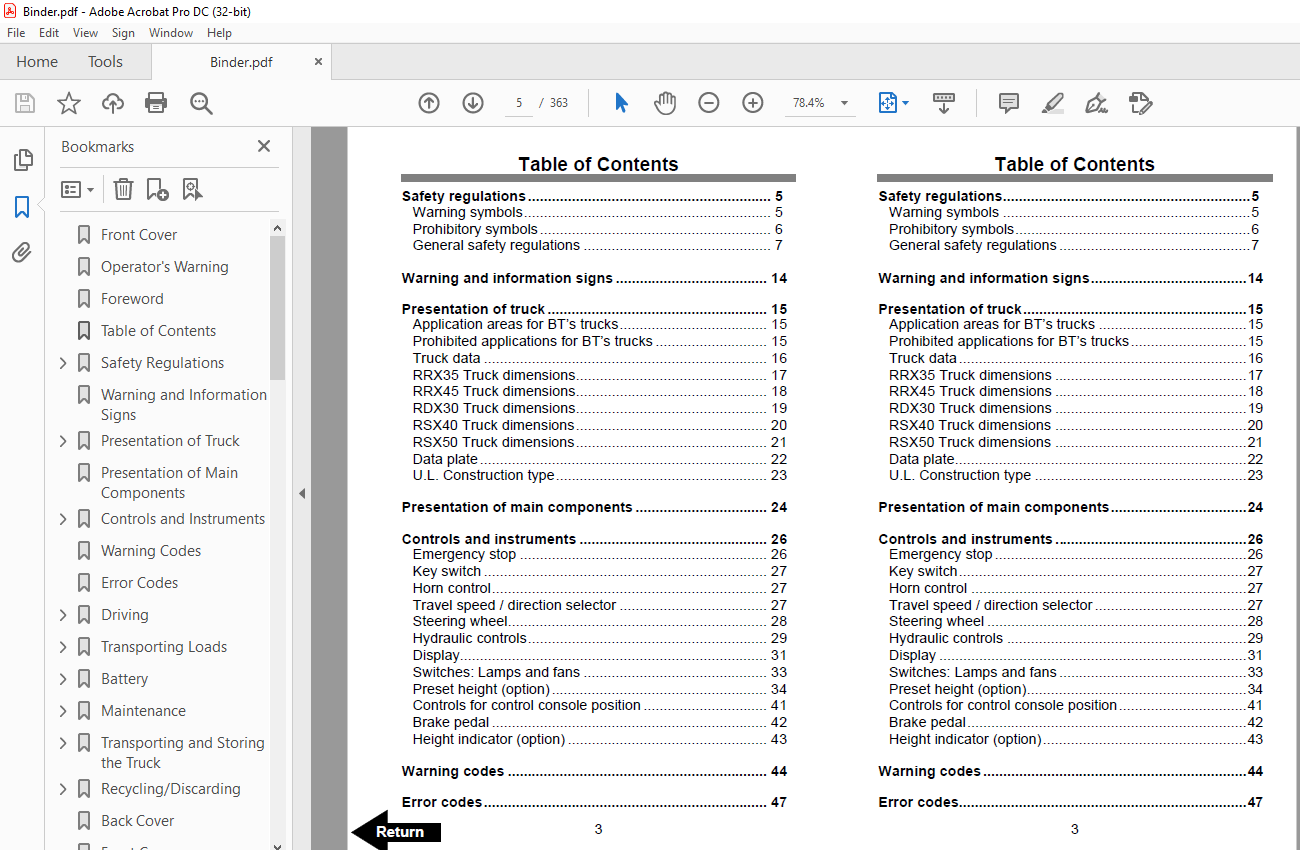1300x850 pixels.
Task: Zoom out with minus icon
Action: (x=709, y=103)
